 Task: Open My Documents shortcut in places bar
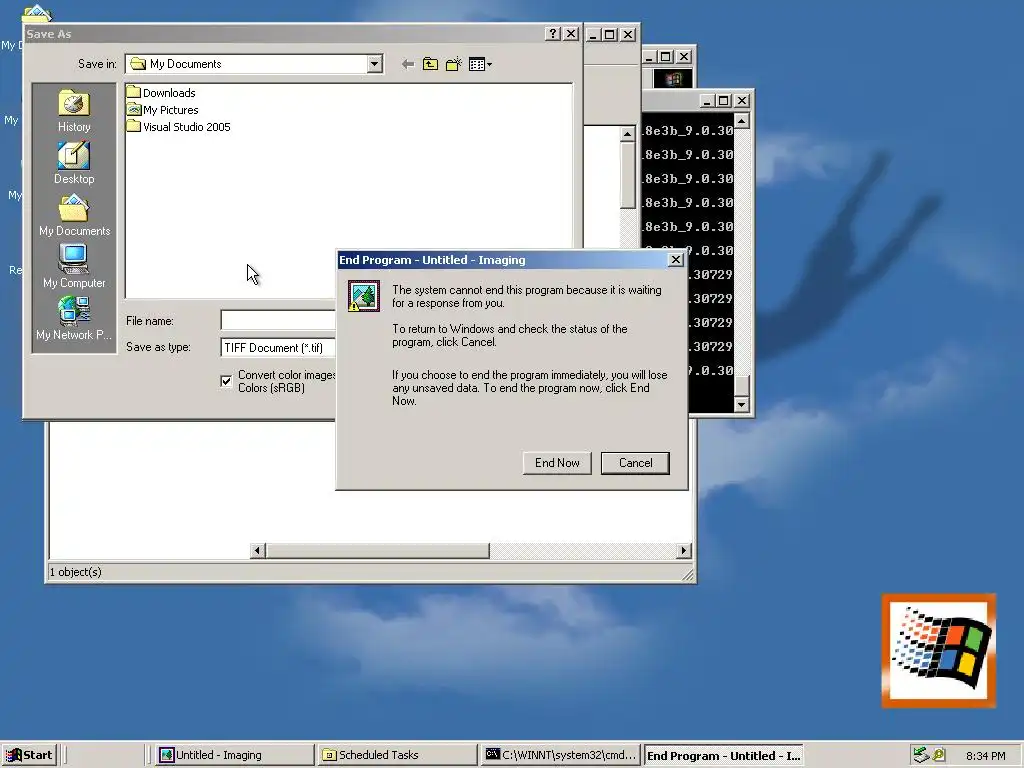[x=74, y=216]
